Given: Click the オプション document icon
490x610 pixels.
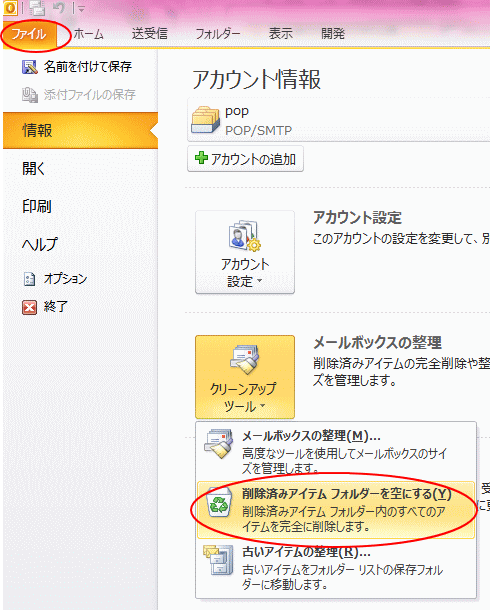Looking at the screenshot, I should point(30,279).
